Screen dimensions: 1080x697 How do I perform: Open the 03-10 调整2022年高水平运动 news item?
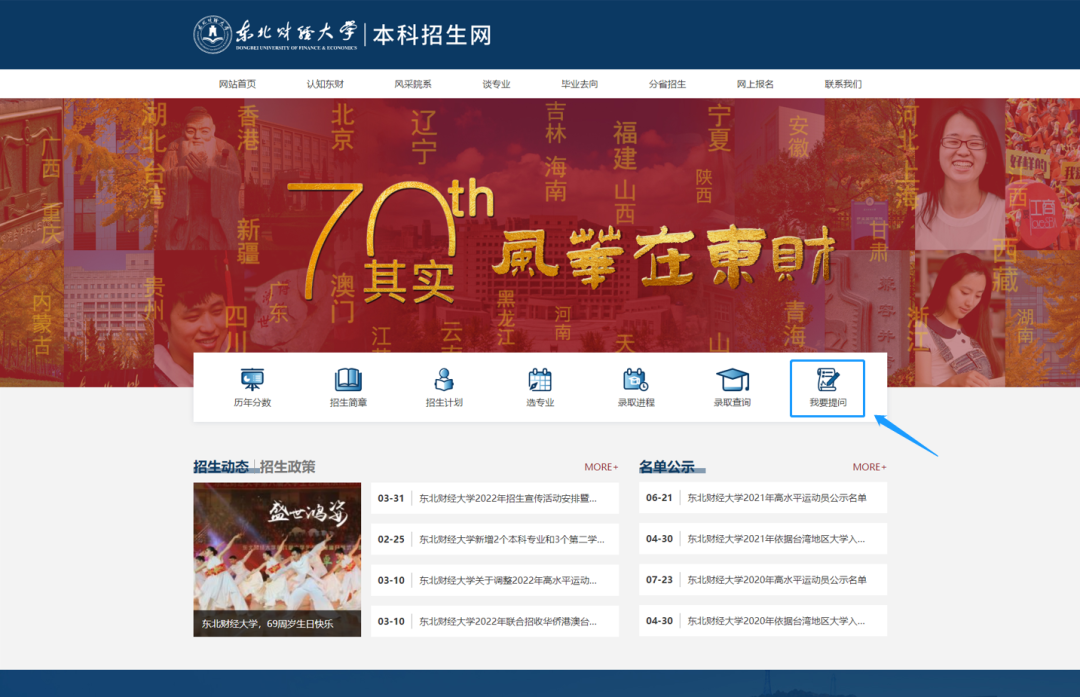(x=495, y=580)
